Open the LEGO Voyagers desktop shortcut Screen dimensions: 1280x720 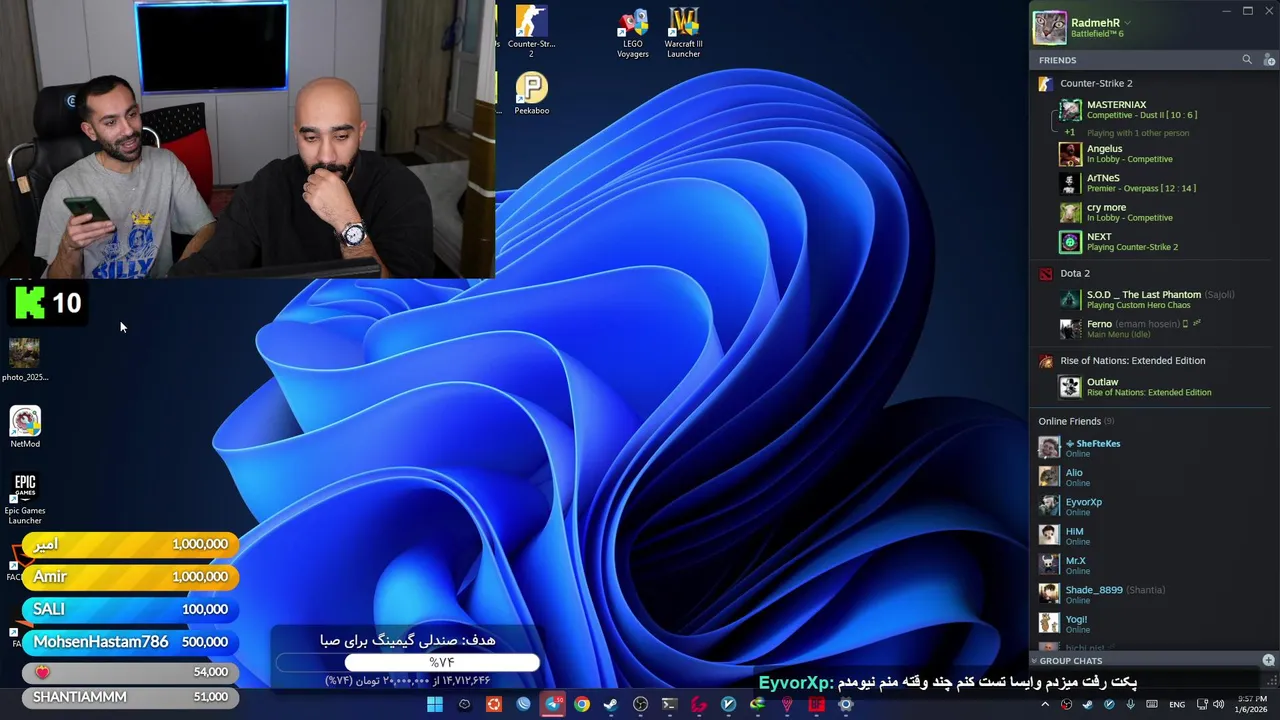coord(632,32)
